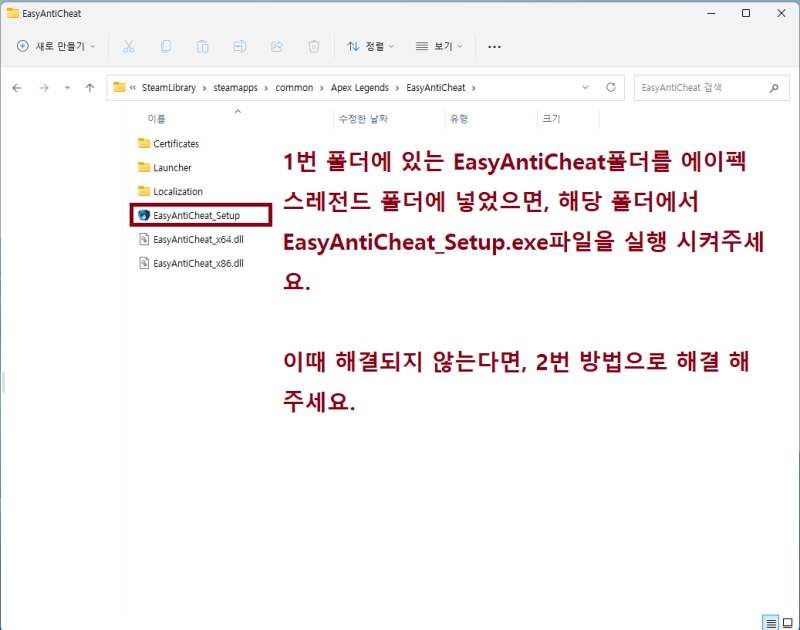Sort by 수정한 날짜 column header

(x=363, y=119)
